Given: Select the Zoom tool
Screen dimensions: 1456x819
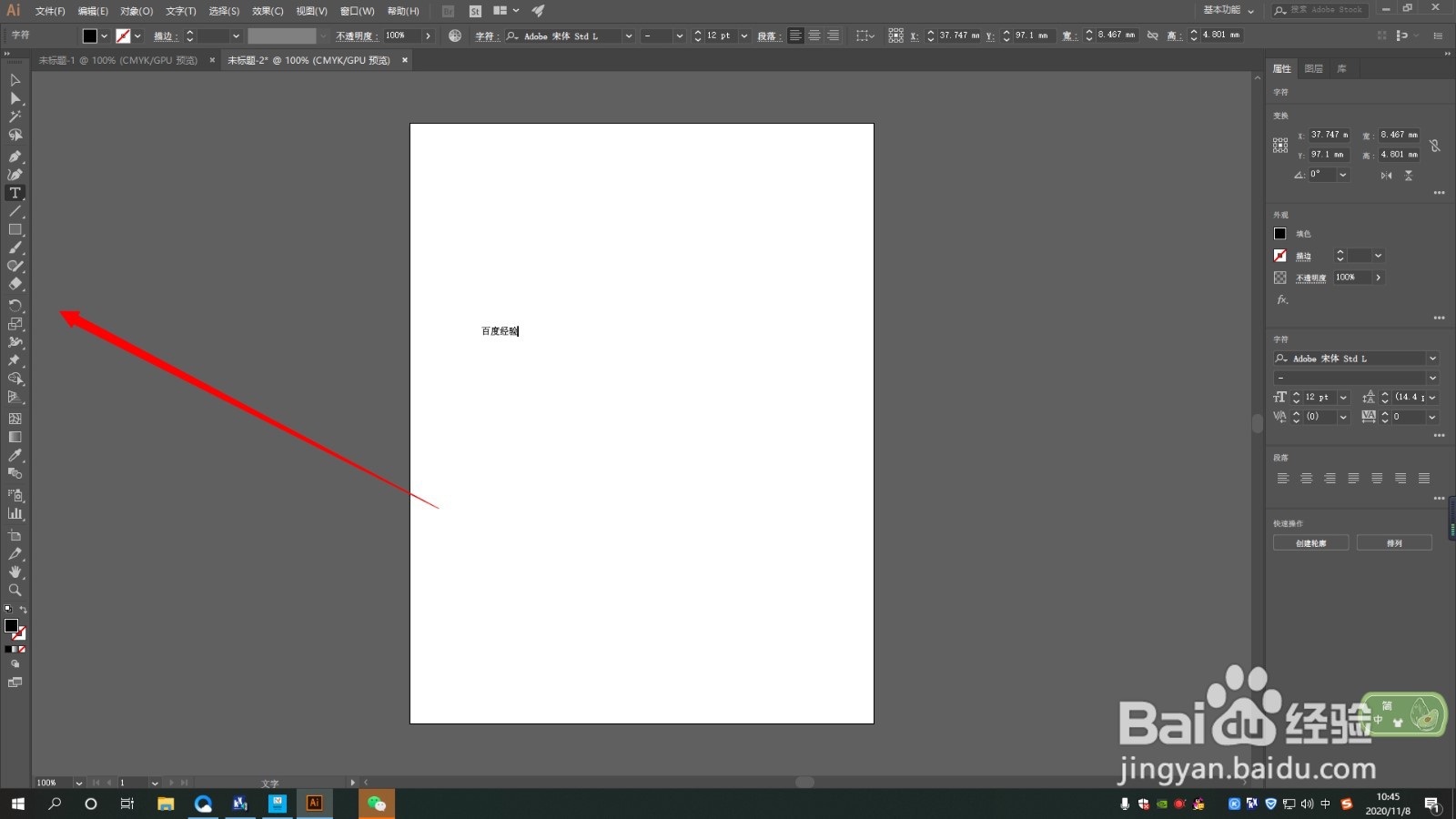Looking at the screenshot, I should pos(15,590).
